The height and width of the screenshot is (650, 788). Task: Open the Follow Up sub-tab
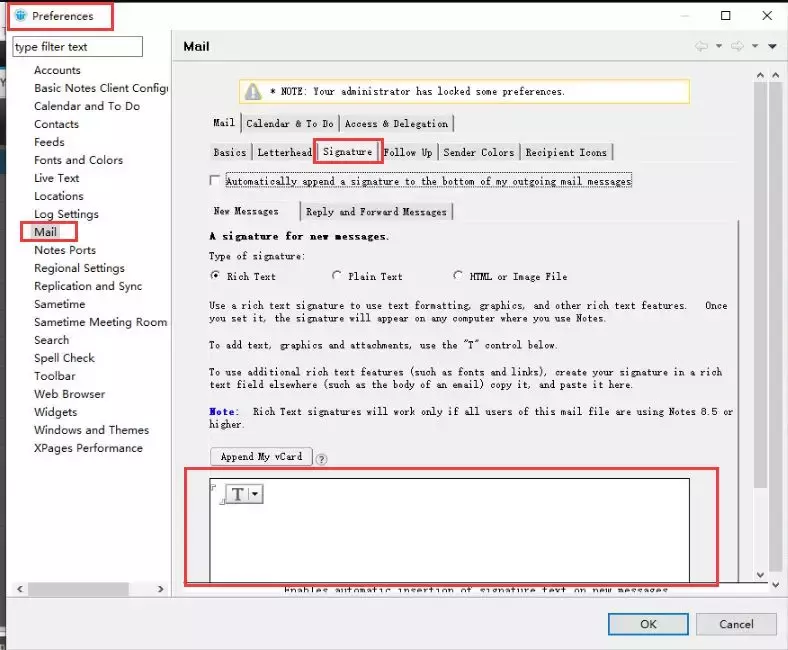(x=408, y=152)
